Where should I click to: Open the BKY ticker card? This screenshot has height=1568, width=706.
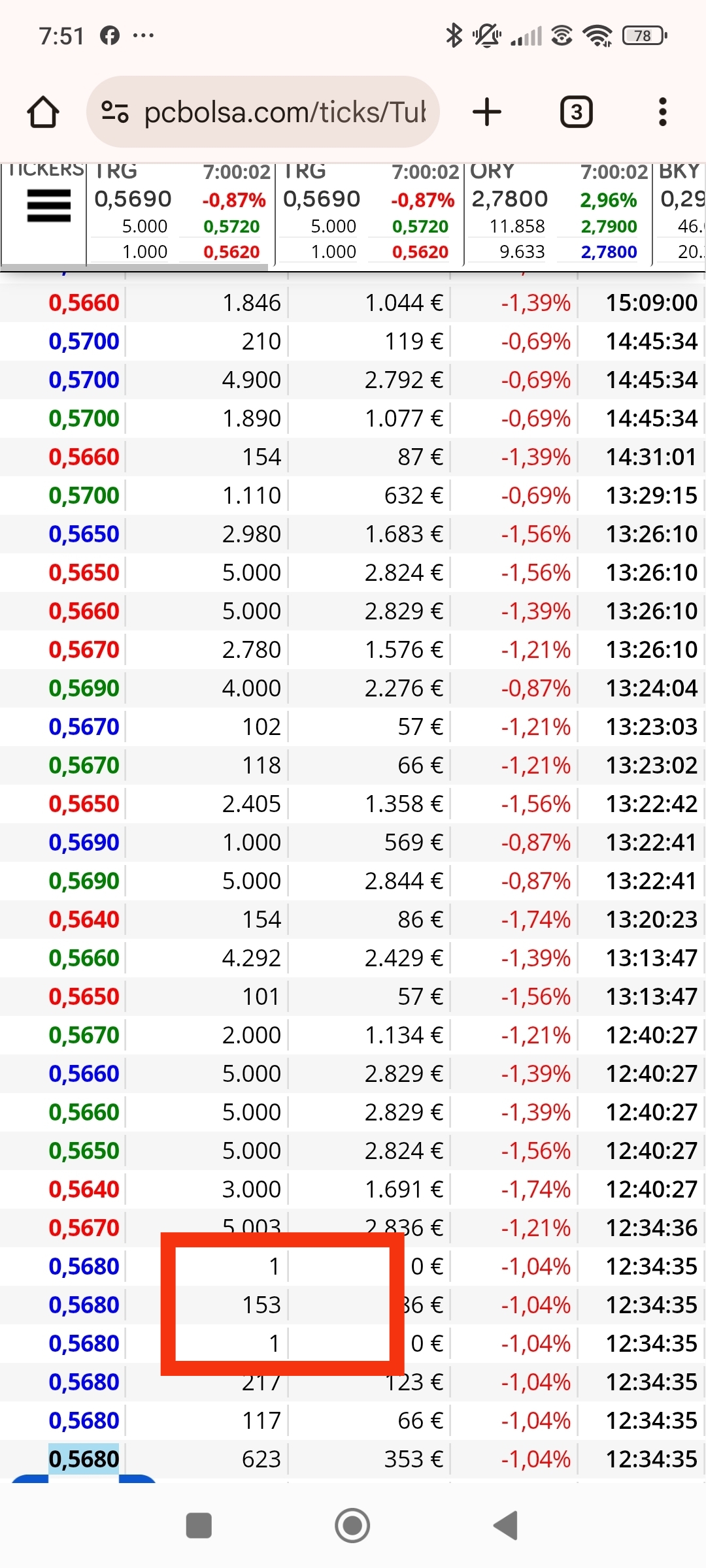point(681,213)
